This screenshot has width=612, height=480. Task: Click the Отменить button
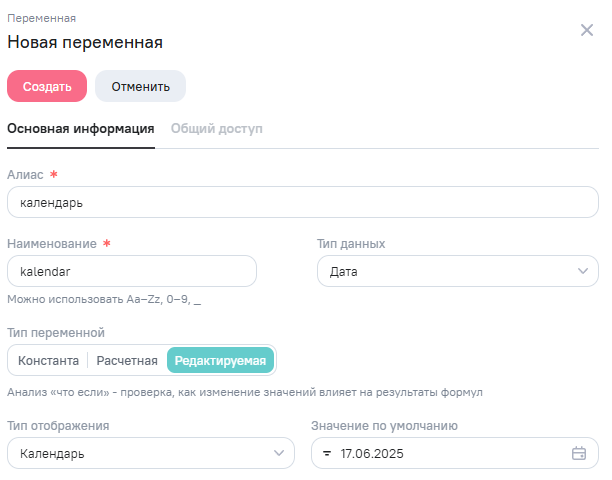point(140,86)
